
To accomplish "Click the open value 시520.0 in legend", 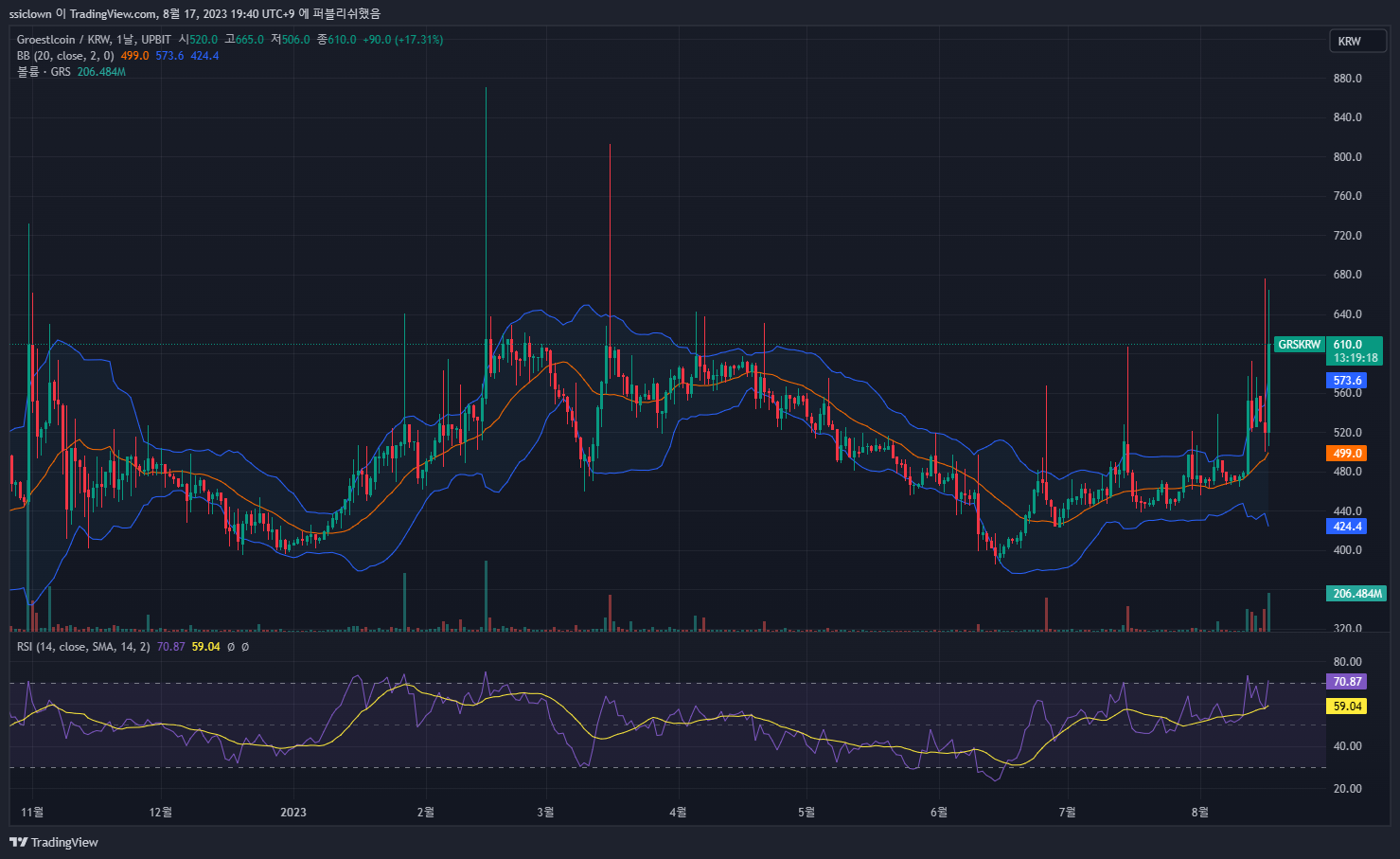I will (x=198, y=40).
